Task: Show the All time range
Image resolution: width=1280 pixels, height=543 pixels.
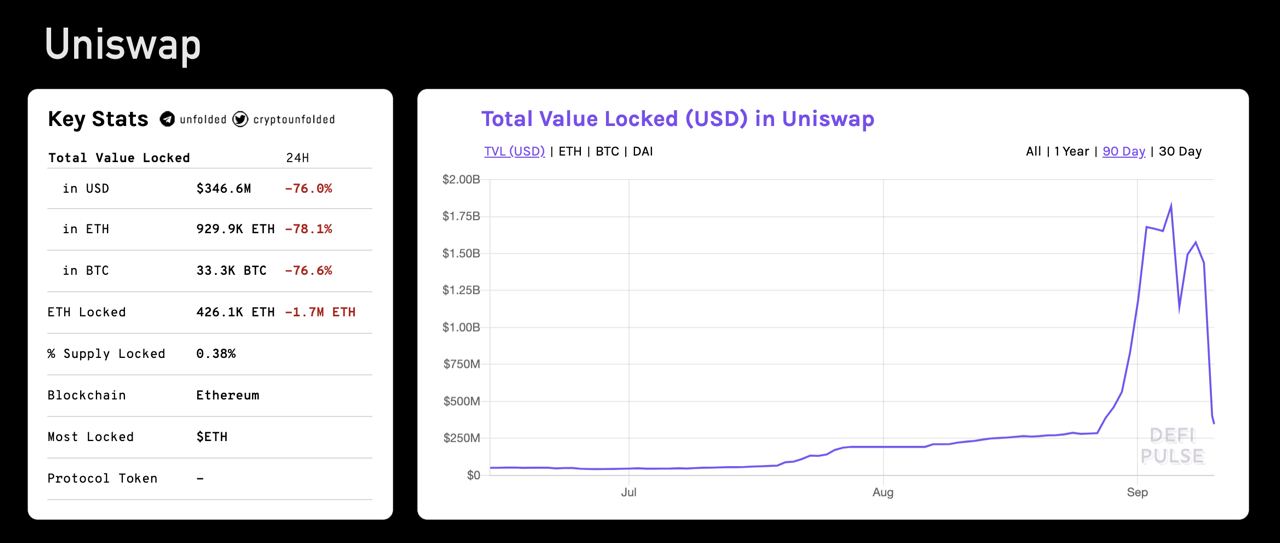Action: [1033, 152]
